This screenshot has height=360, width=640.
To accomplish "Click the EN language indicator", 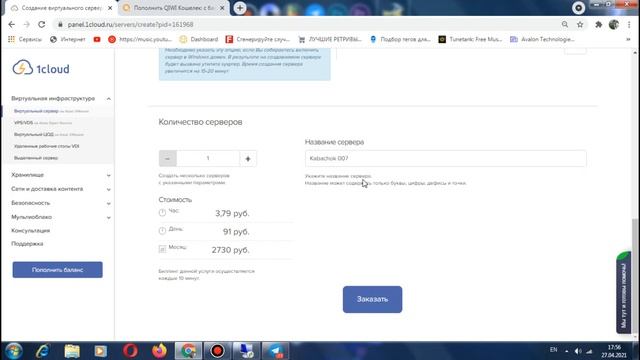I will pos(553,350).
